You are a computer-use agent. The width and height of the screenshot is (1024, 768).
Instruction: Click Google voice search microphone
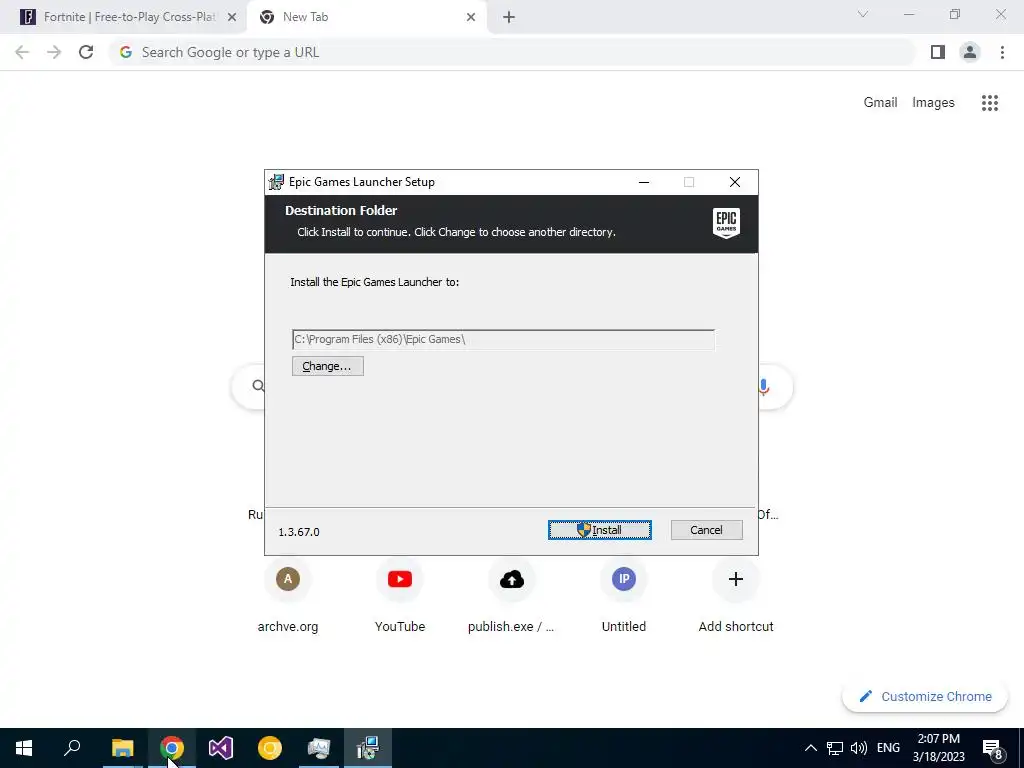click(x=763, y=387)
